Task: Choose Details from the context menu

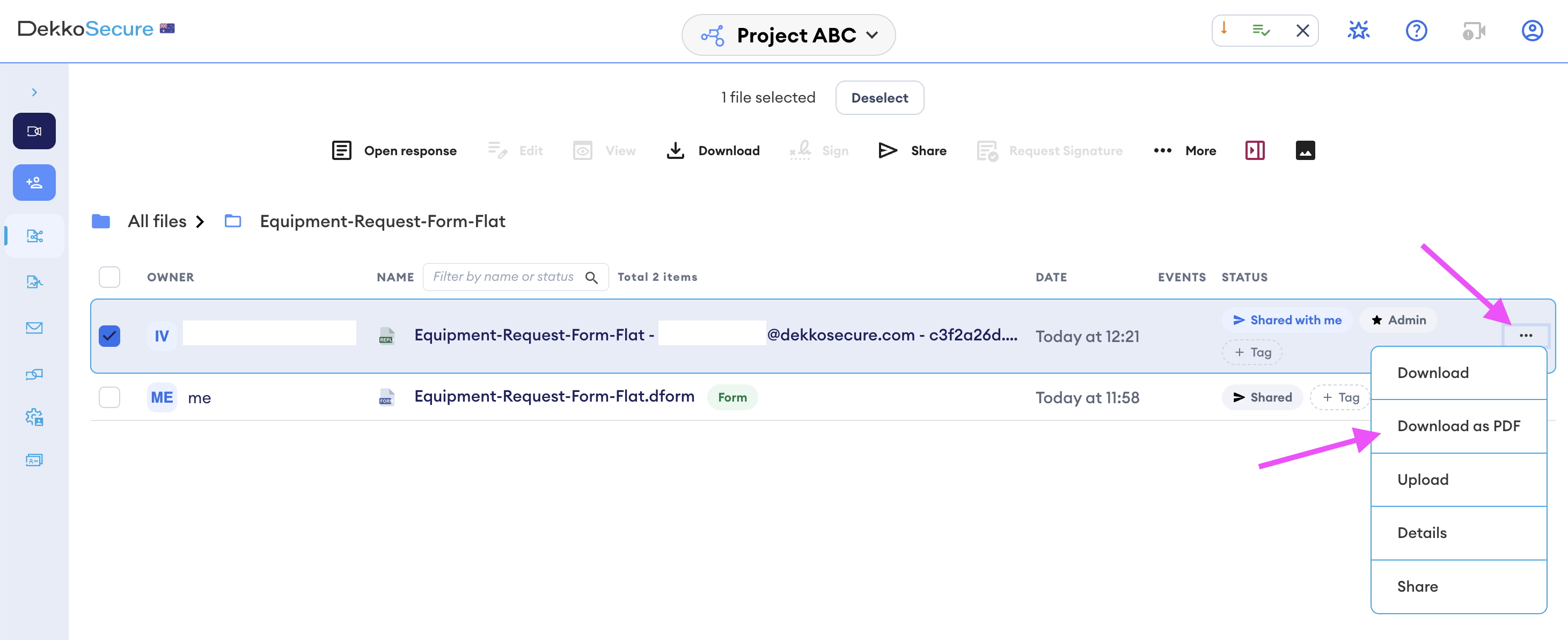Action: pyautogui.click(x=1459, y=534)
